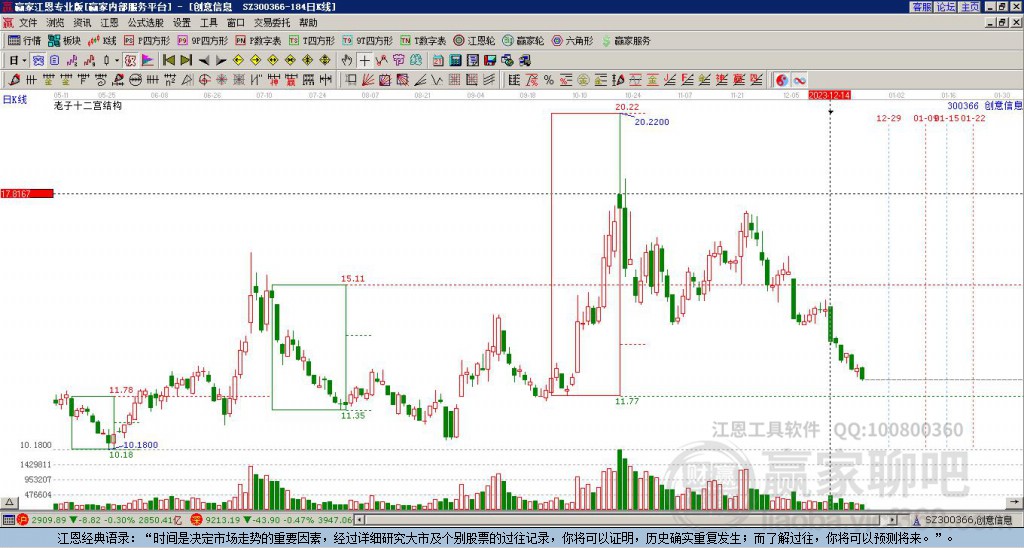Expand the candlestick style dropdown arrow
Screen dimensions: 1024x548
(117, 61)
